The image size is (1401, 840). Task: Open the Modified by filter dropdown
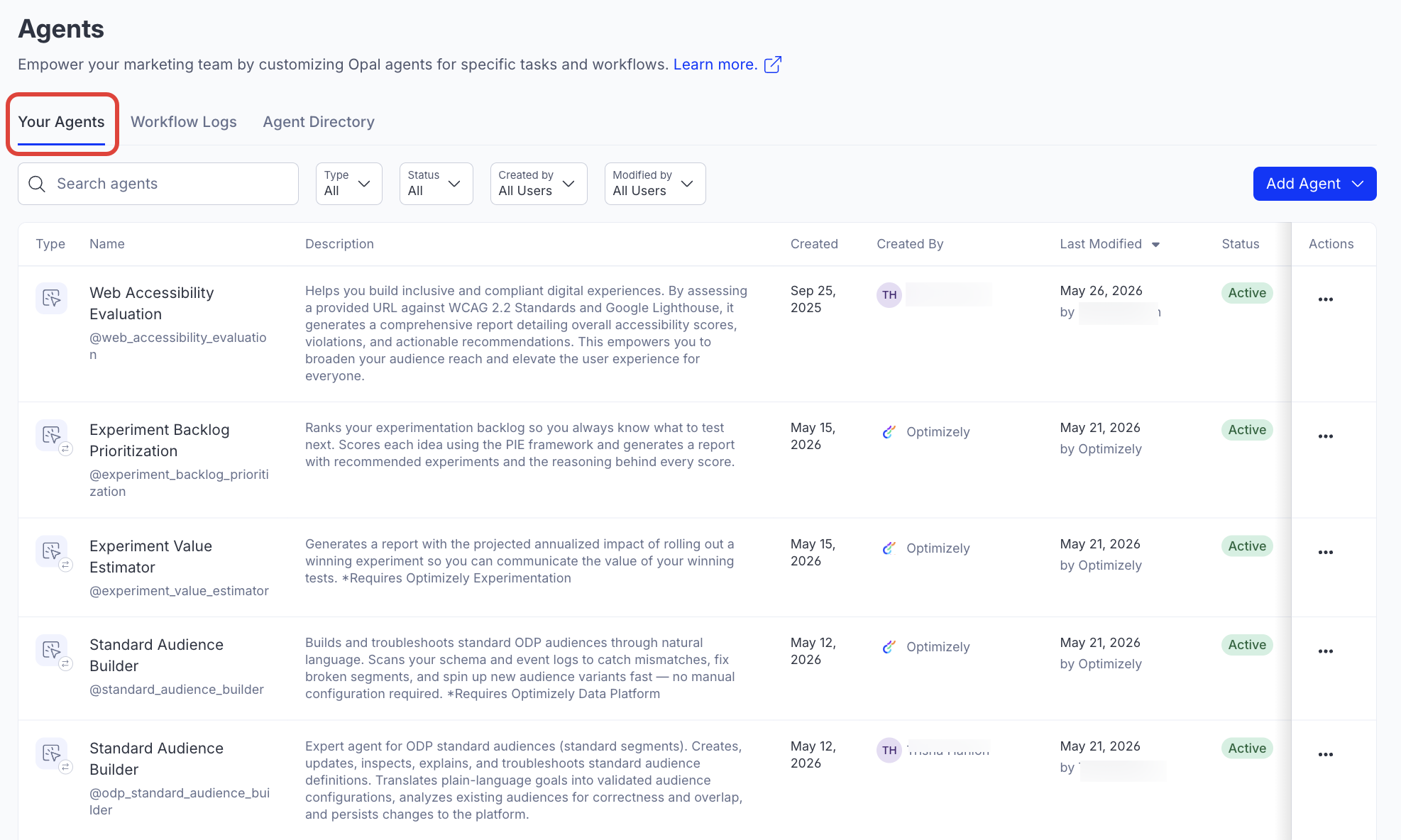(655, 184)
